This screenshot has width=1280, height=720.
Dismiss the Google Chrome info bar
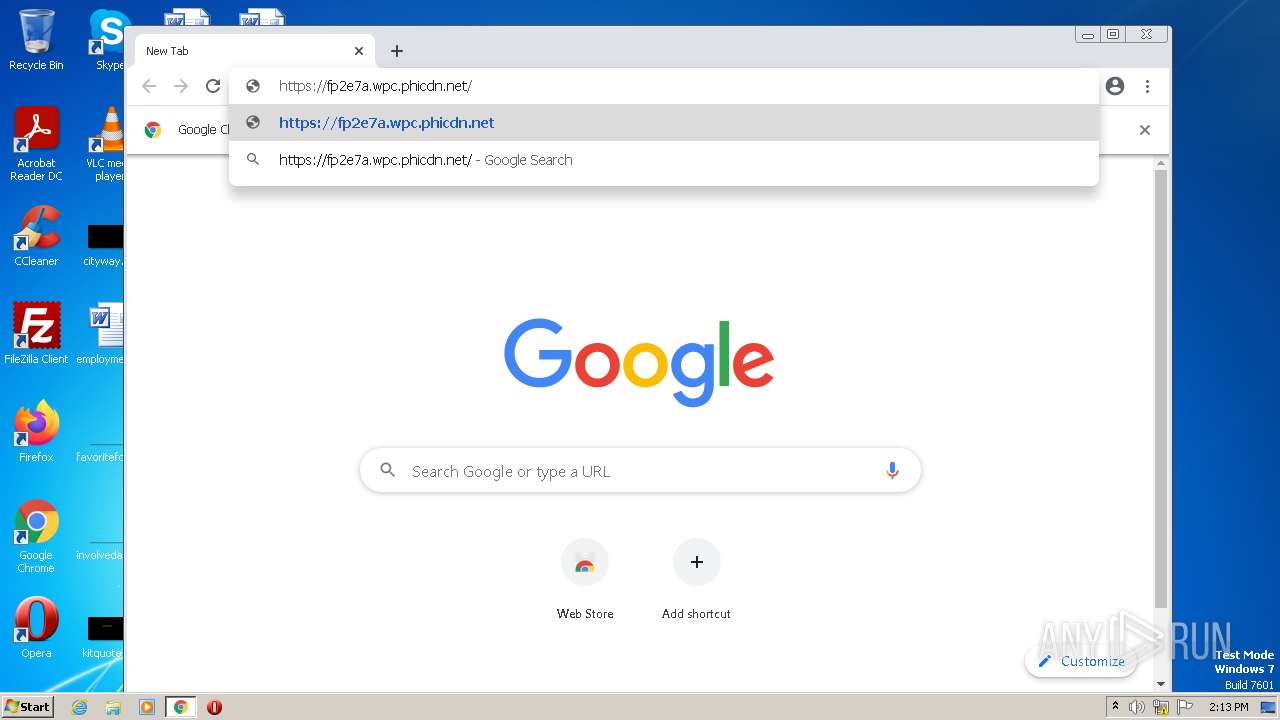click(1145, 130)
